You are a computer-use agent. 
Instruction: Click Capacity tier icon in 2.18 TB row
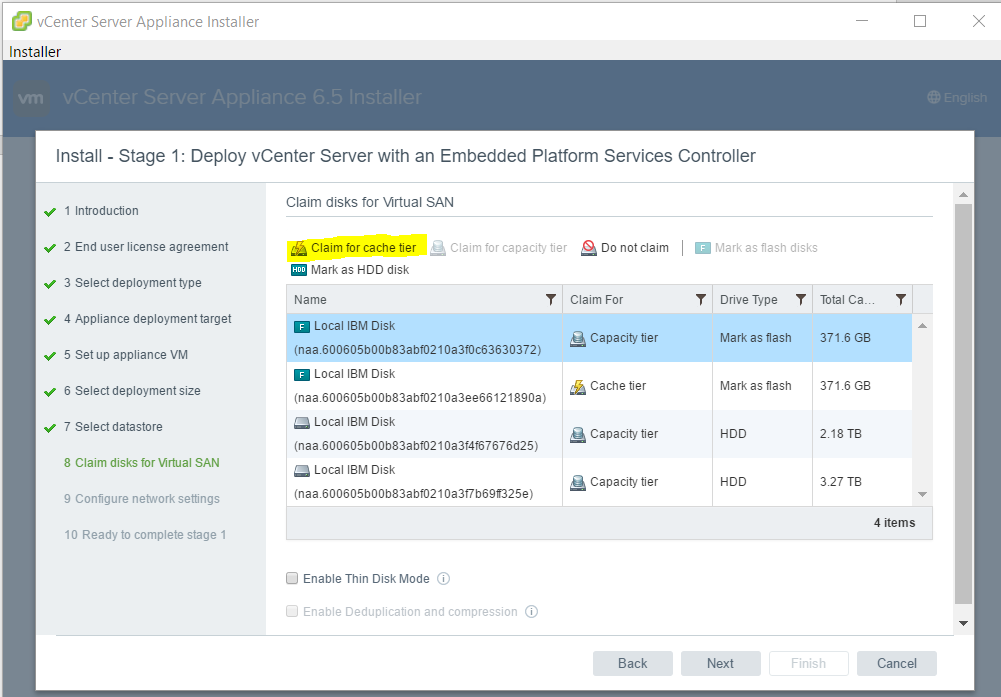point(578,434)
